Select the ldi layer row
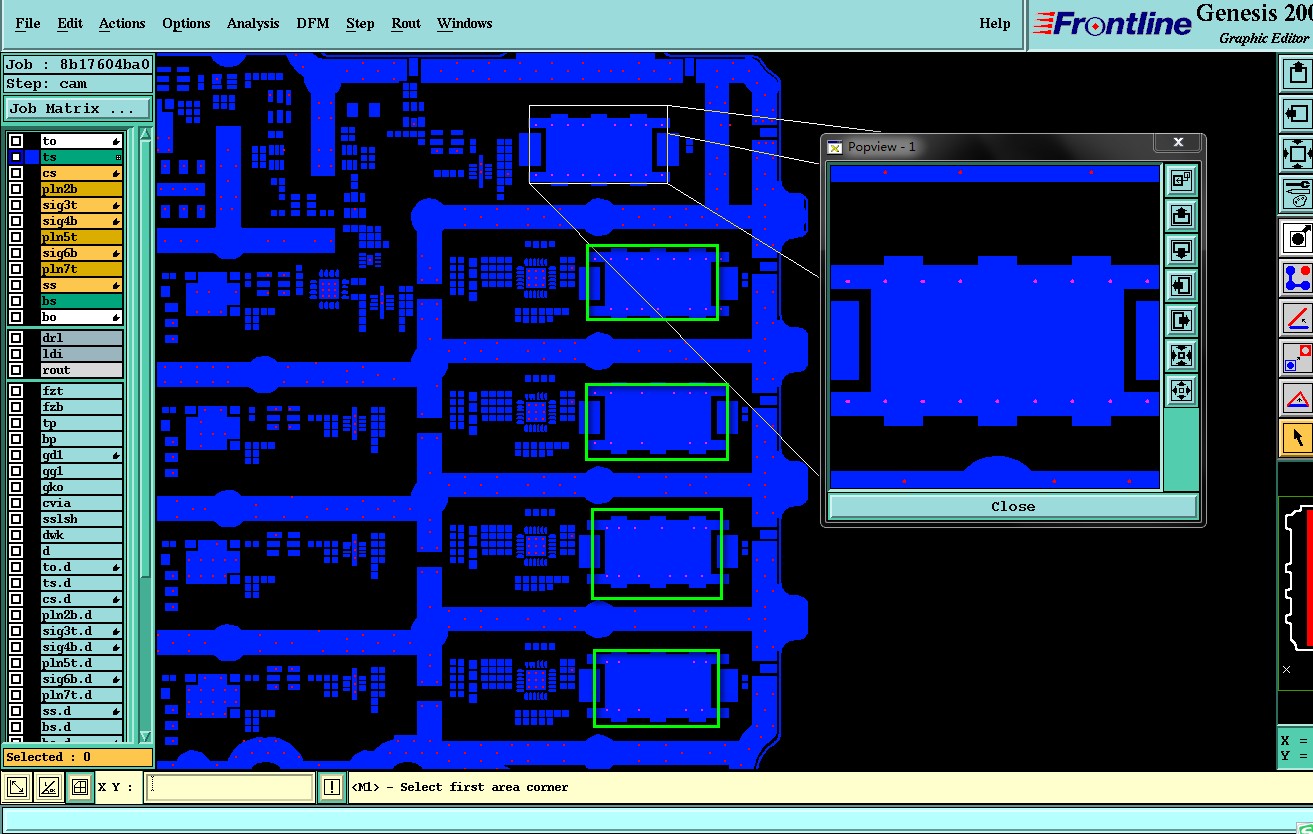This screenshot has height=834, width=1313. 81,354
